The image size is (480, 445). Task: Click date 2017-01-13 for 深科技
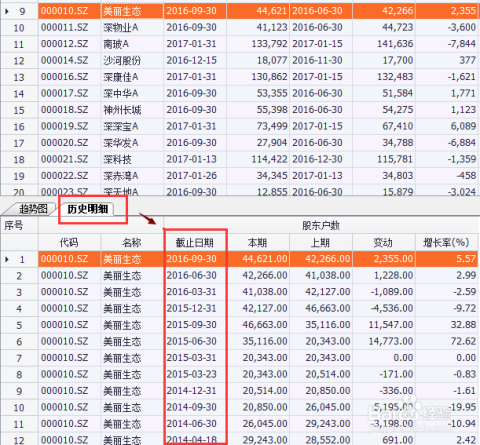tap(191, 159)
